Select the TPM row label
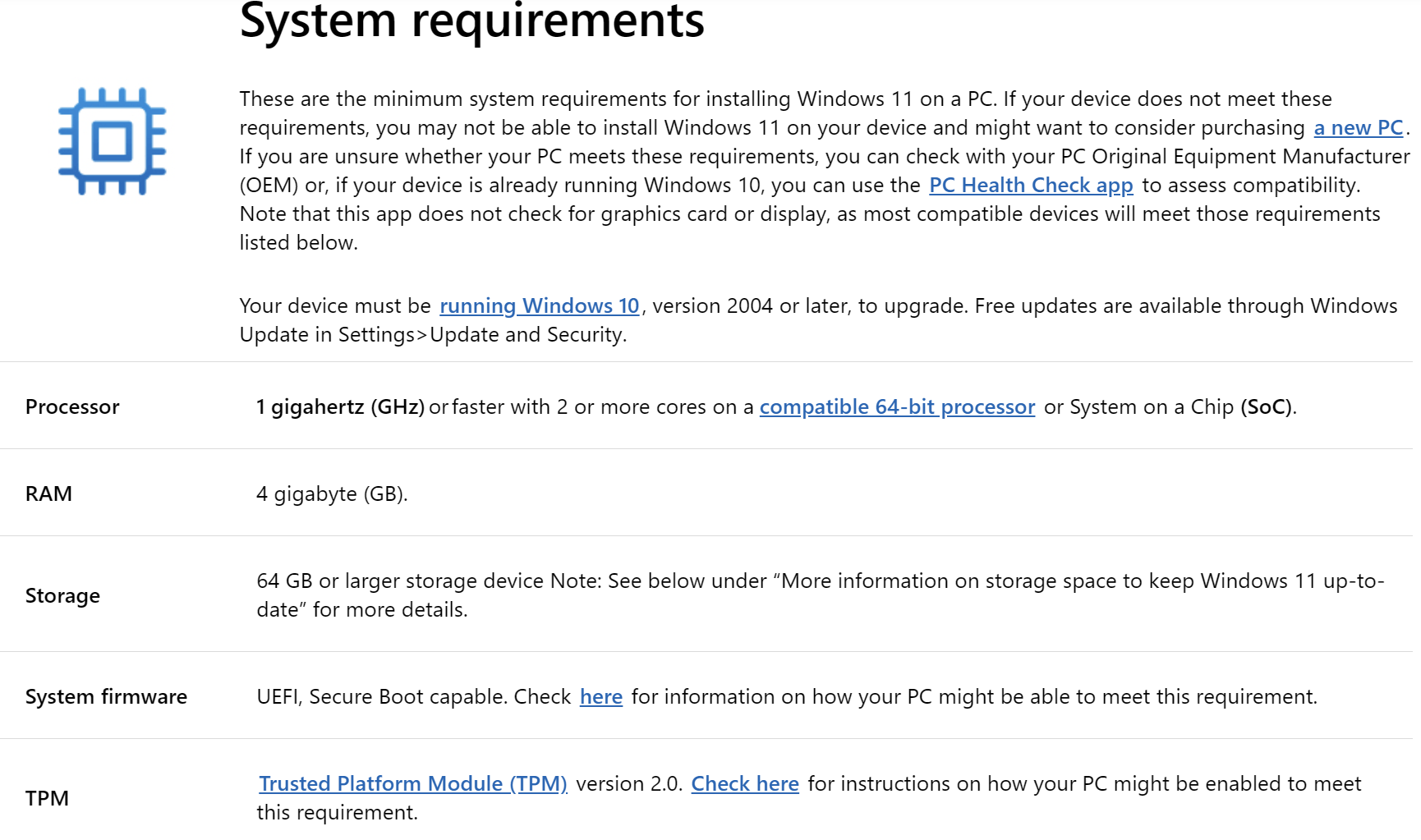 pos(47,799)
